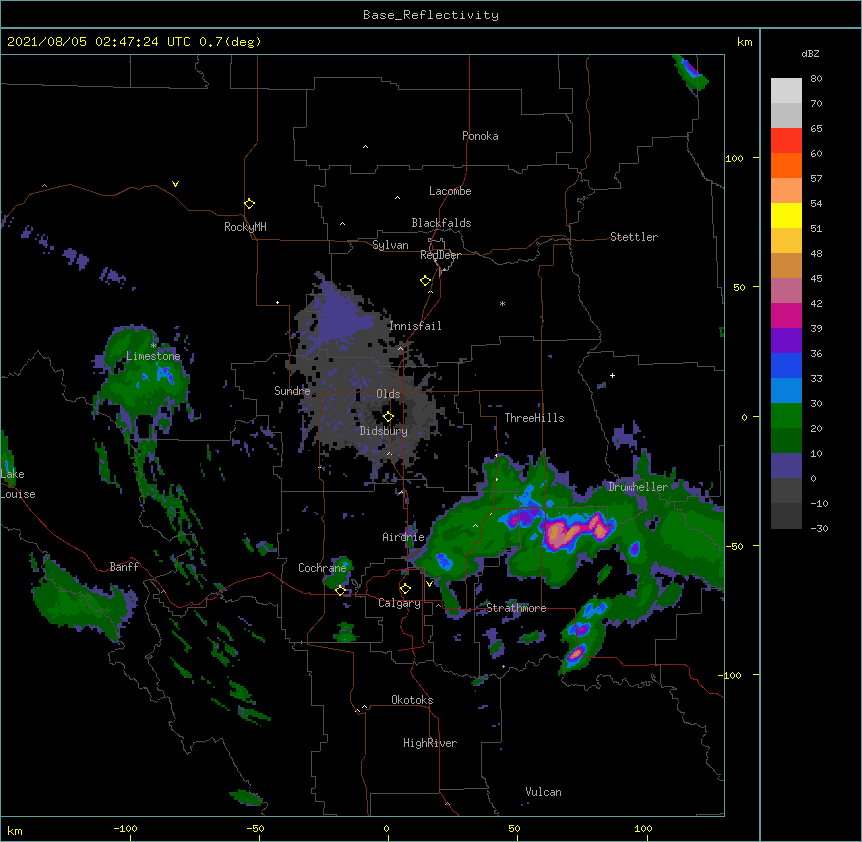The width and height of the screenshot is (862, 842).
Task: Select the purple legend swatch between 39 and 36
Action: tap(786, 341)
